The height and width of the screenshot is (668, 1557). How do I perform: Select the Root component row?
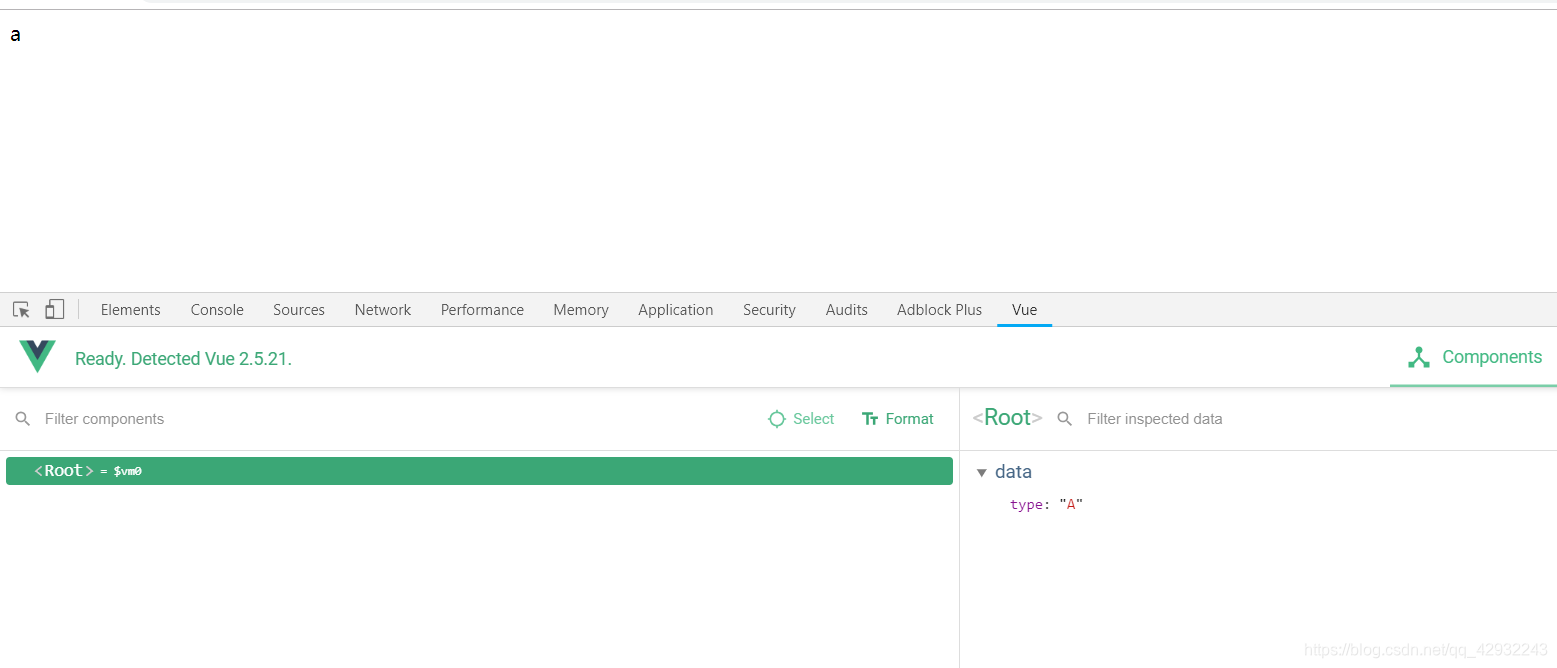coord(479,471)
